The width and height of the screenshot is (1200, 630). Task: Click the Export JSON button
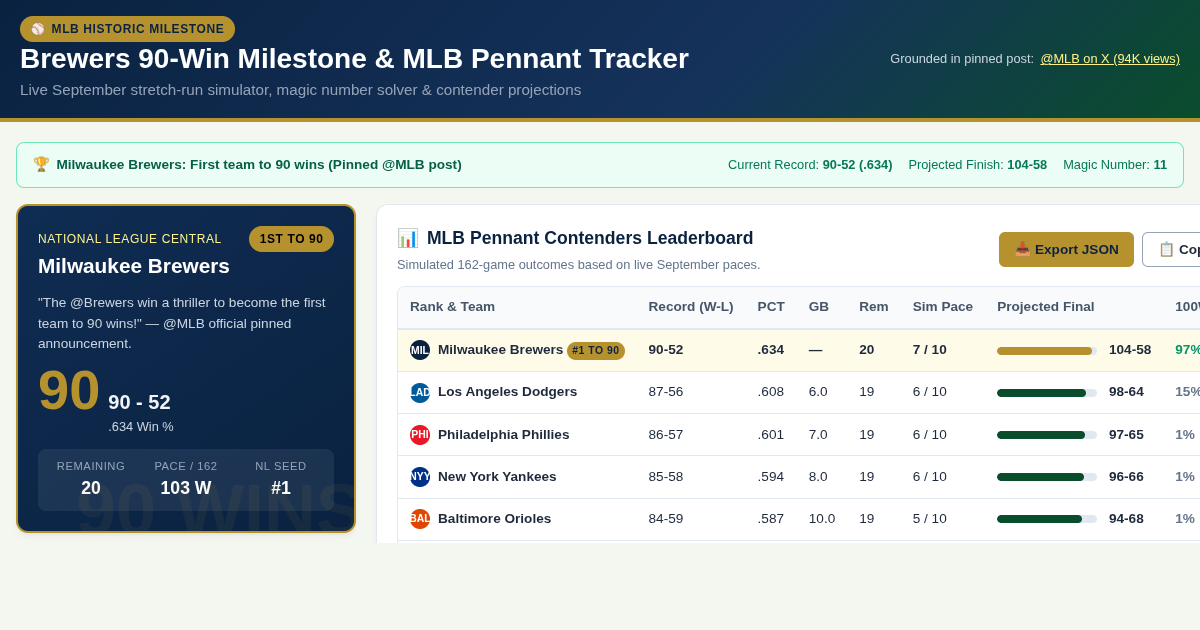1066,249
